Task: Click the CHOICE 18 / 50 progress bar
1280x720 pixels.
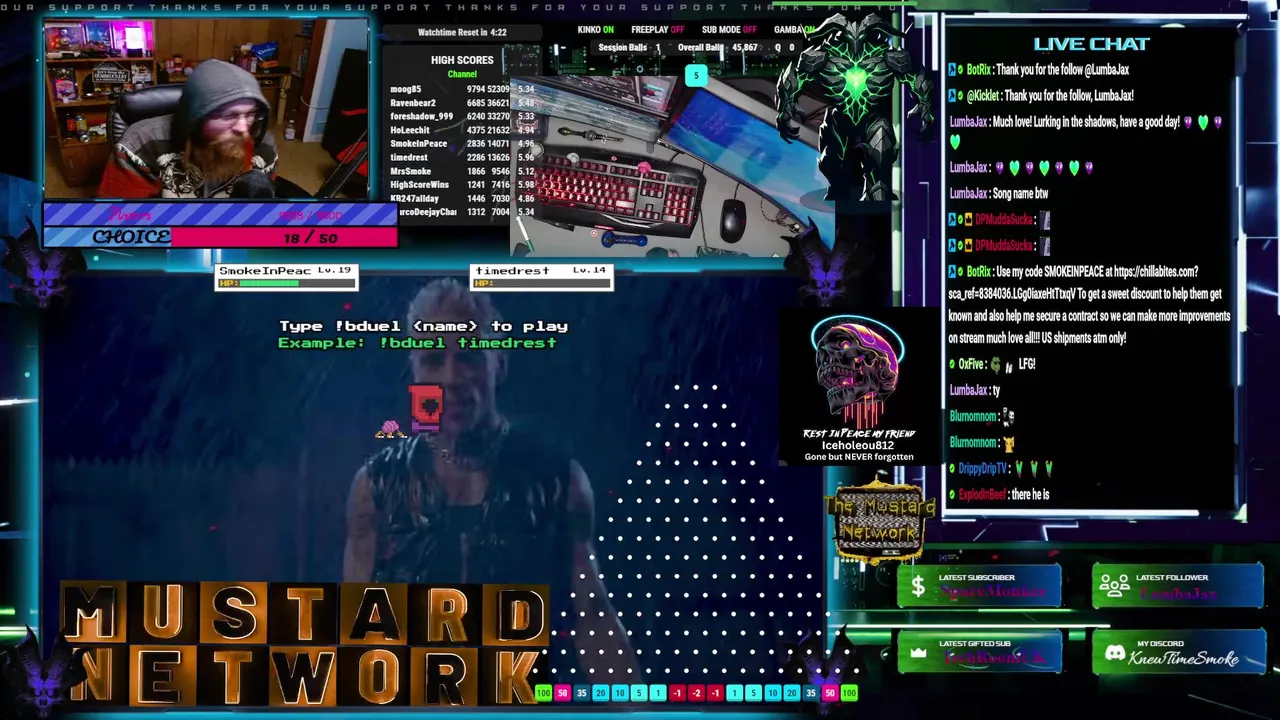Action: pos(220,237)
